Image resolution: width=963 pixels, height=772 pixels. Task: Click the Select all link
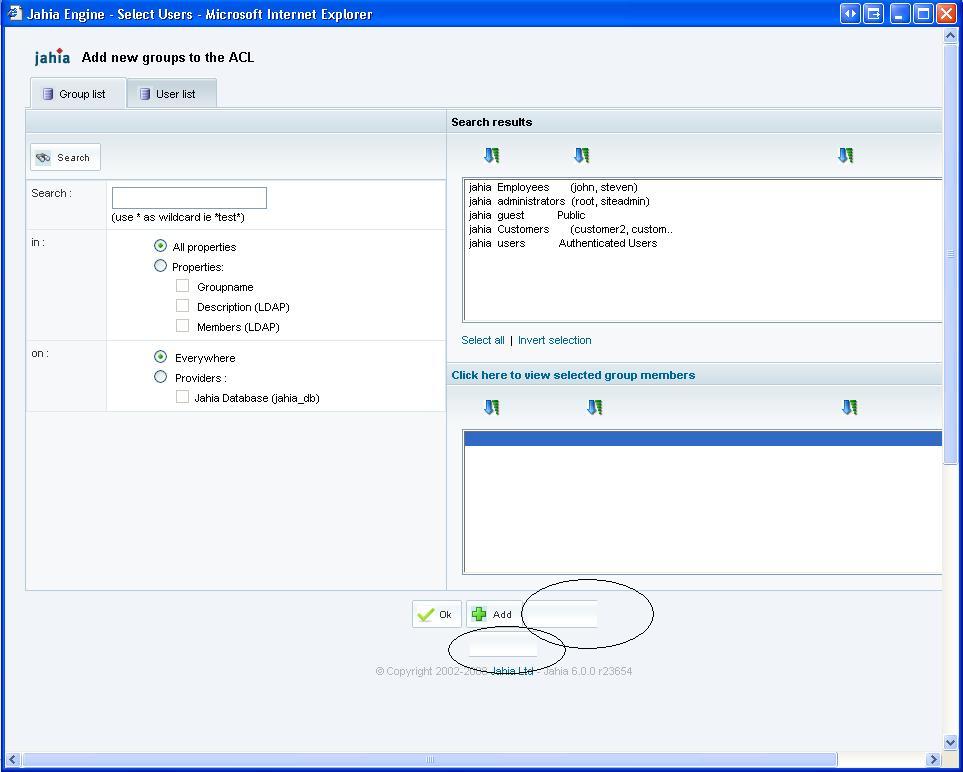pos(483,340)
